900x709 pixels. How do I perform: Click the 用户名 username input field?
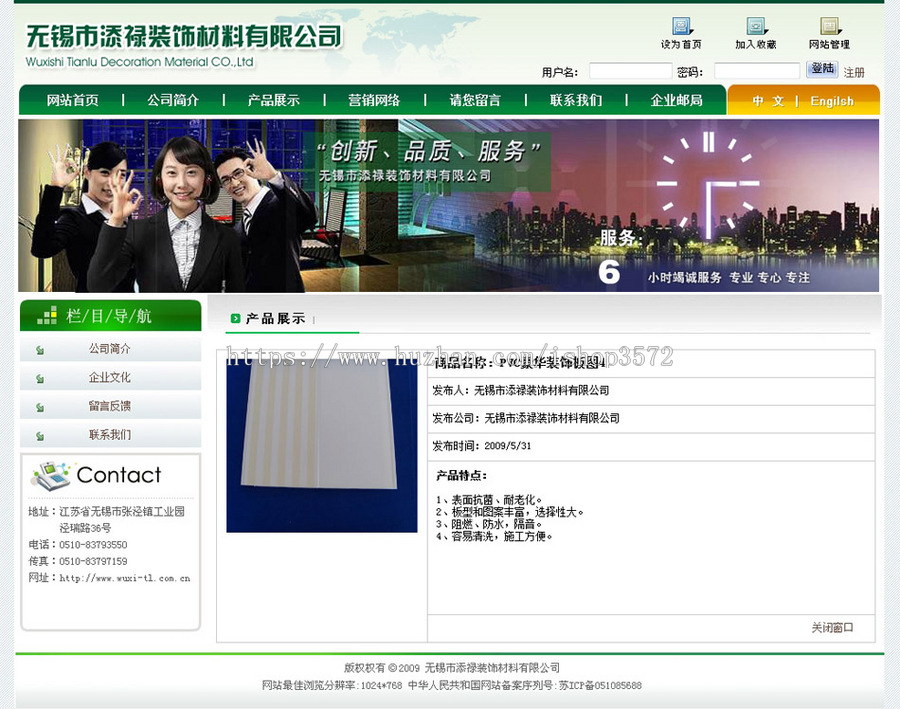coord(629,68)
